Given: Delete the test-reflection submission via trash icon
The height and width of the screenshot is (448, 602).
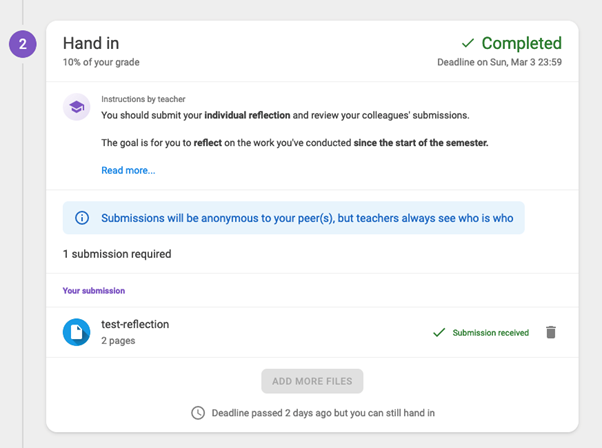Looking at the screenshot, I should [x=551, y=332].
